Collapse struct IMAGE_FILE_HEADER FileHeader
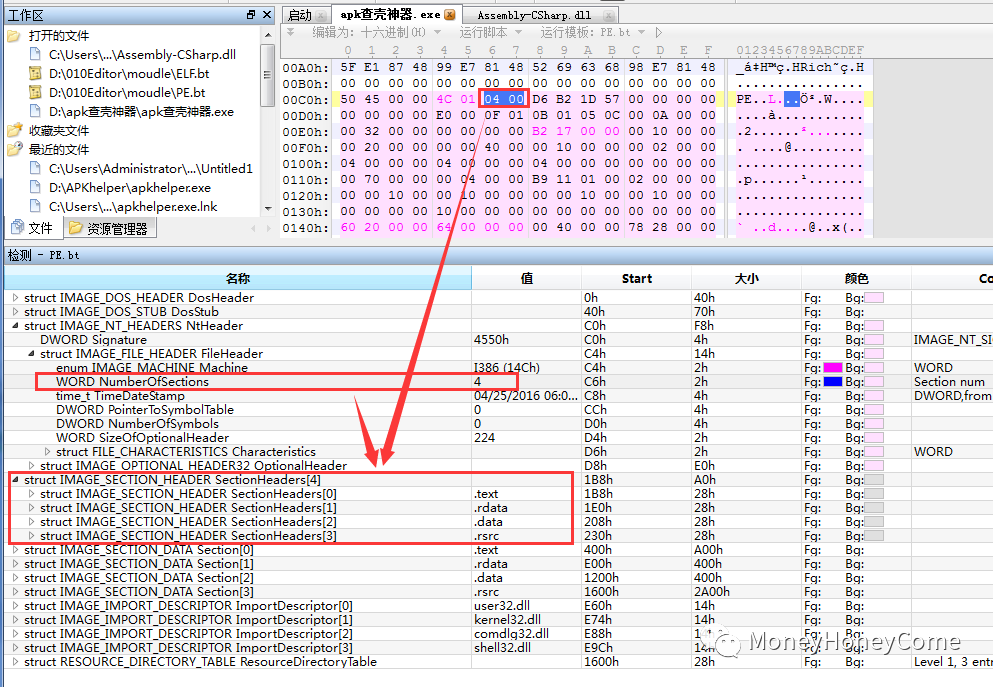The height and width of the screenshot is (687, 993). 31,353
